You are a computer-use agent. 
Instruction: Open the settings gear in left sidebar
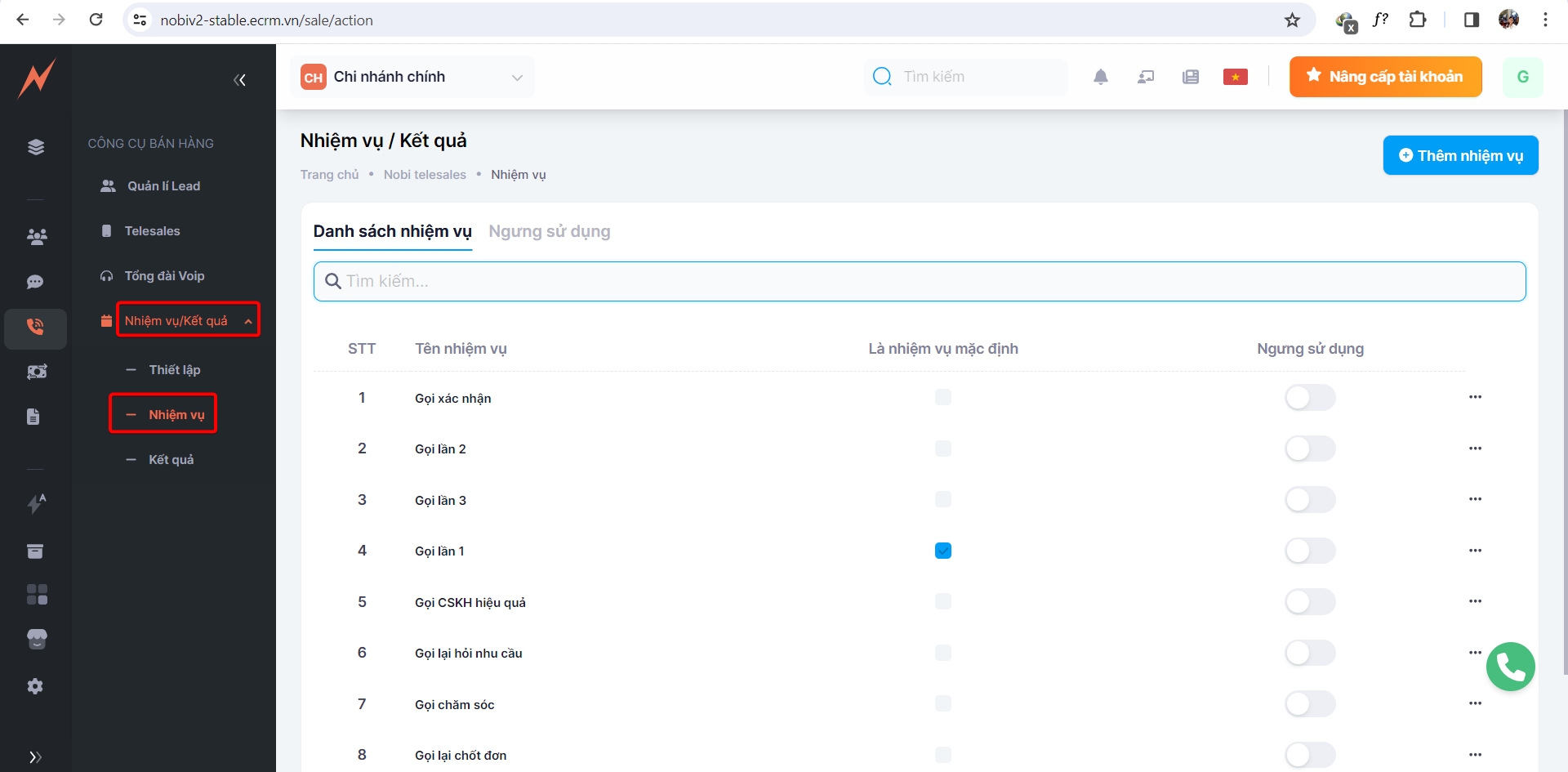pyautogui.click(x=35, y=686)
